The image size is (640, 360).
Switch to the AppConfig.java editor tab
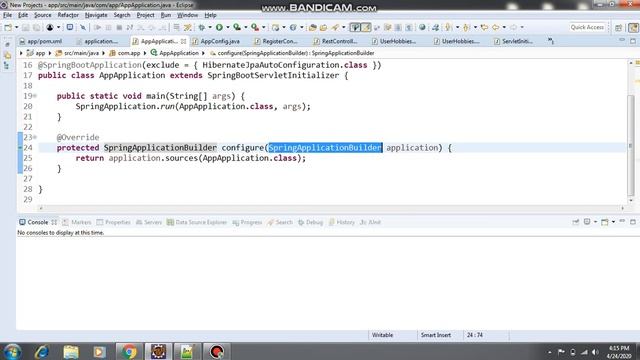point(216,41)
